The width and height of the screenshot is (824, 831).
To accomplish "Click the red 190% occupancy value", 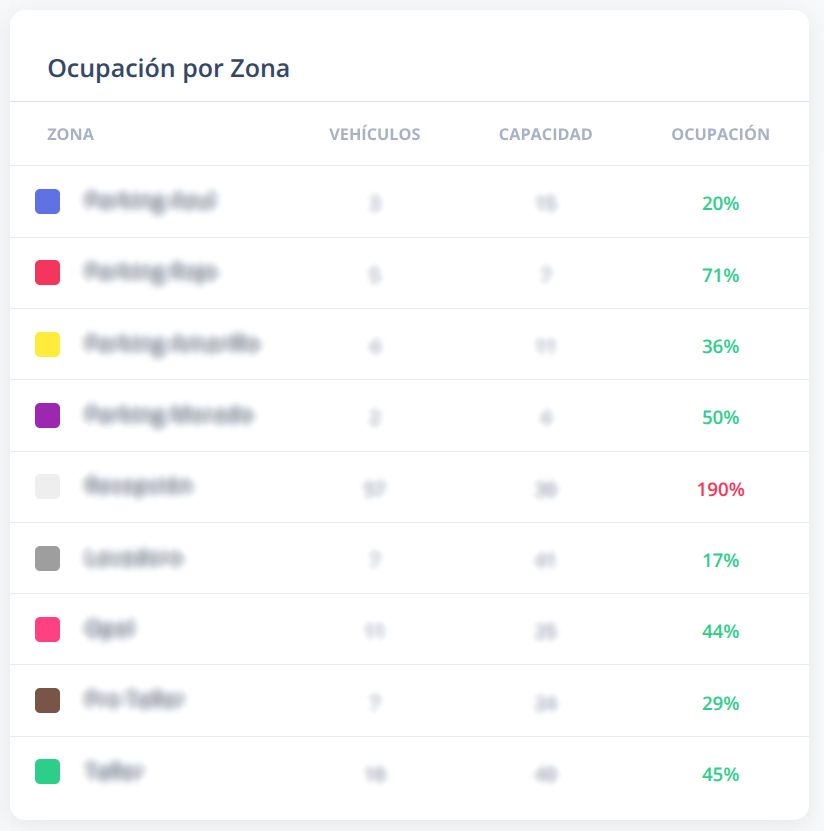I will click(720, 489).
